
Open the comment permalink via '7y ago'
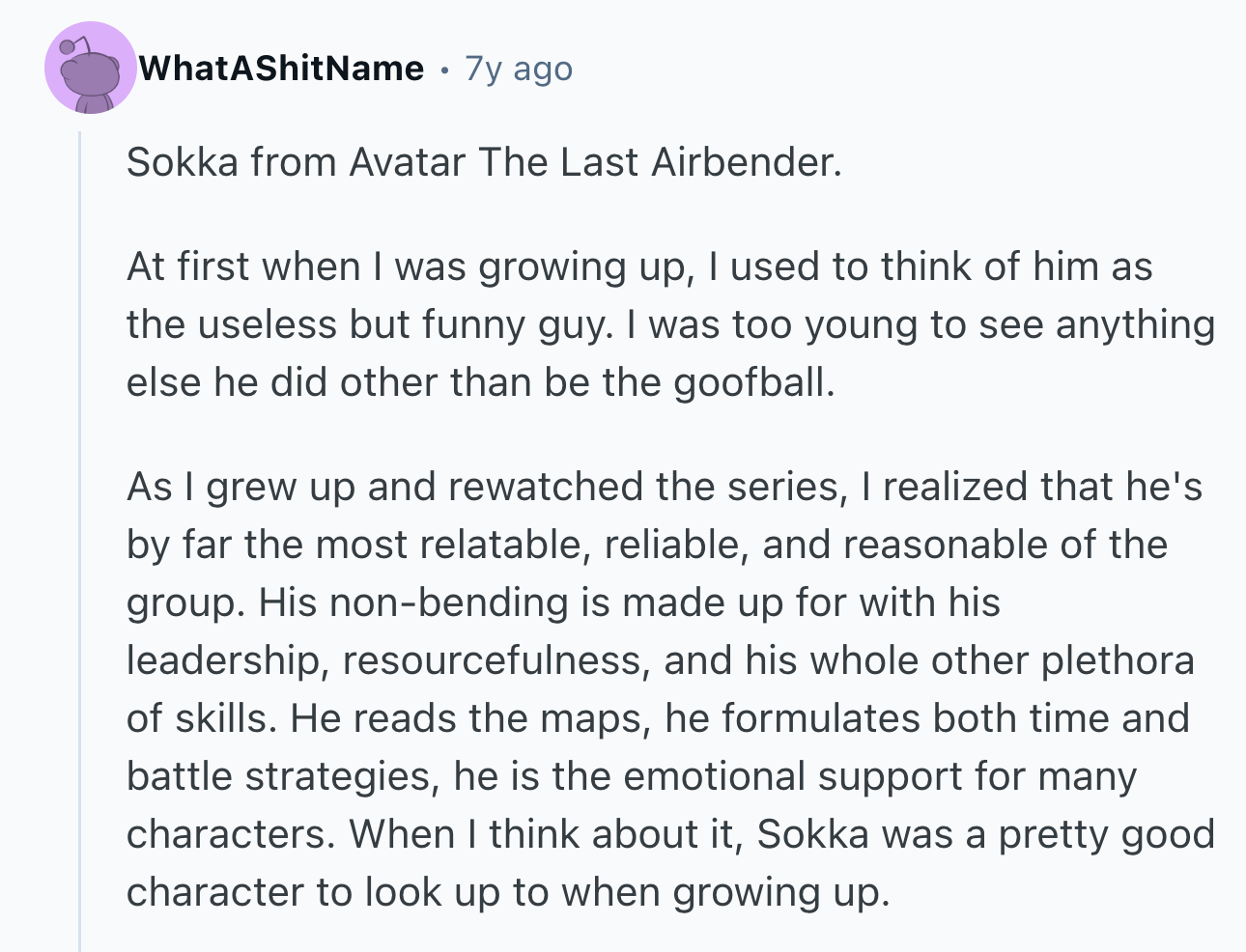pos(519,69)
